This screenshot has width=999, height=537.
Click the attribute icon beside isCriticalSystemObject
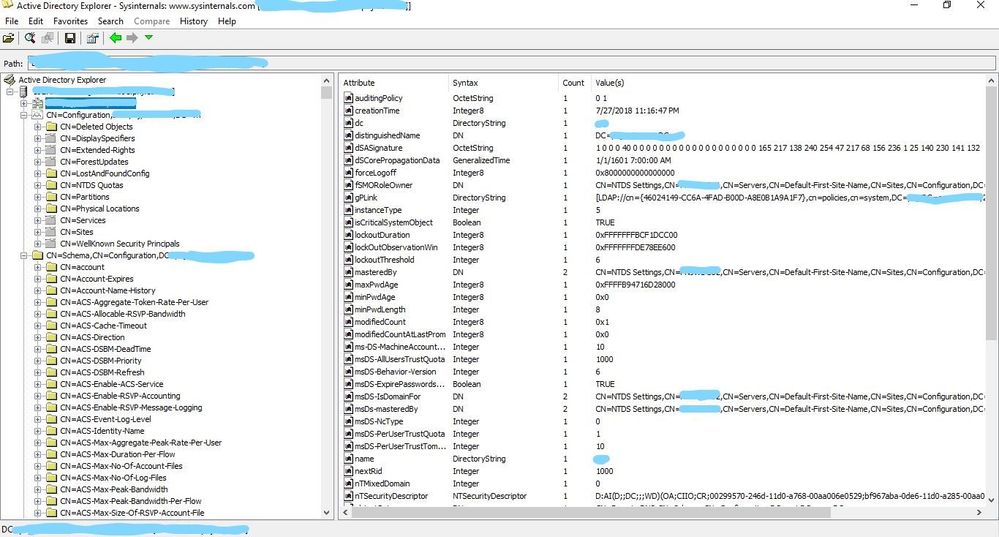pyautogui.click(x=349, y=222)
